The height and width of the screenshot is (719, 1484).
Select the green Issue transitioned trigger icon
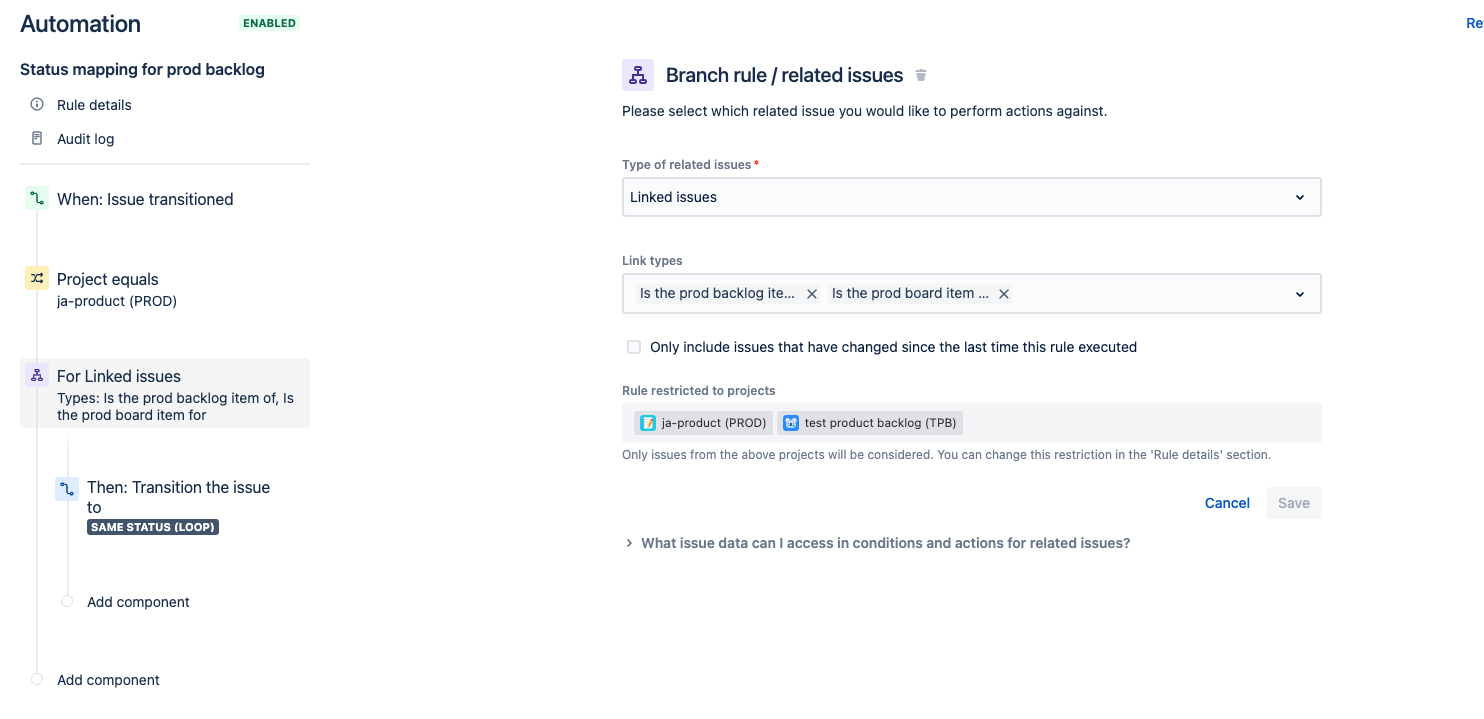(x=37, y=199)
